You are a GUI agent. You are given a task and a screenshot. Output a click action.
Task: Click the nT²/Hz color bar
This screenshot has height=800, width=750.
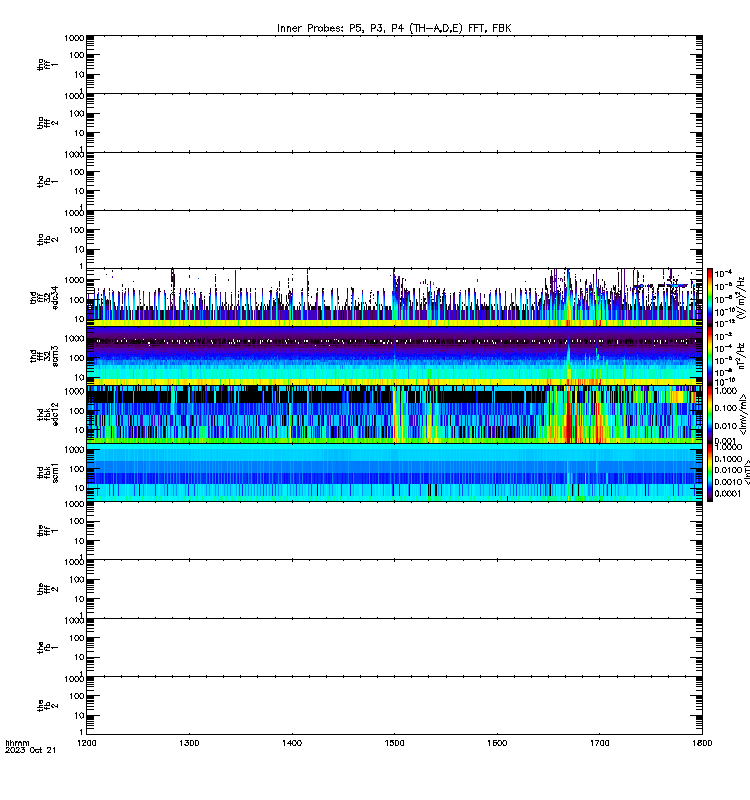pos(710,356)
